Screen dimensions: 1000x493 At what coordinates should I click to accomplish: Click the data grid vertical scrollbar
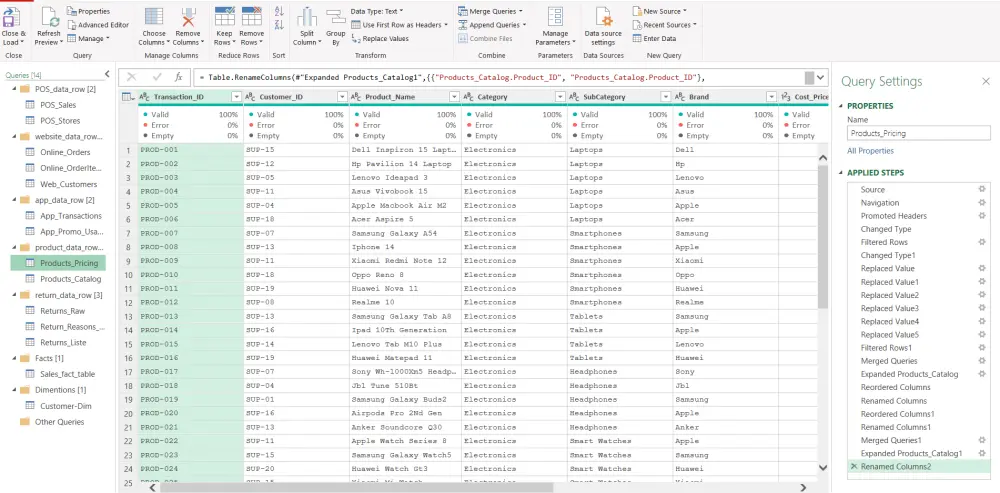tap(822, 236)
